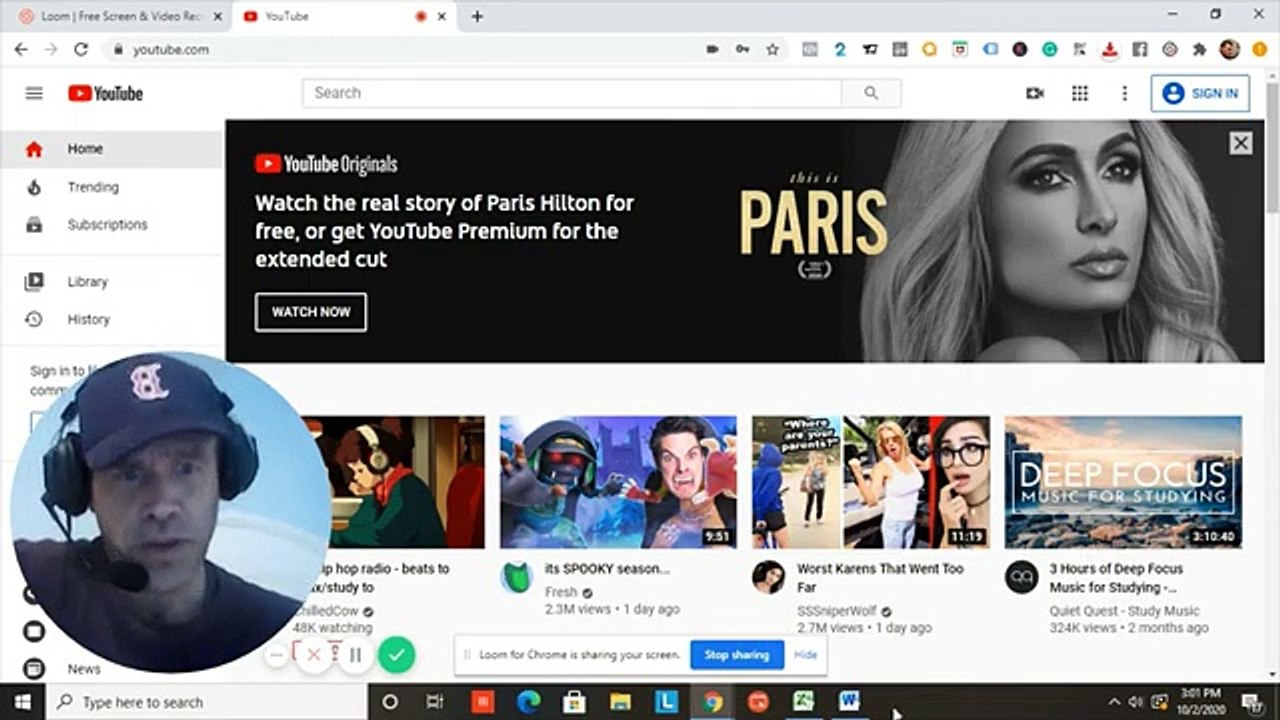The height and width of the screenshot is (720, 1280).
Task: Click the camera icon in address bar
Action: [712, 49]
